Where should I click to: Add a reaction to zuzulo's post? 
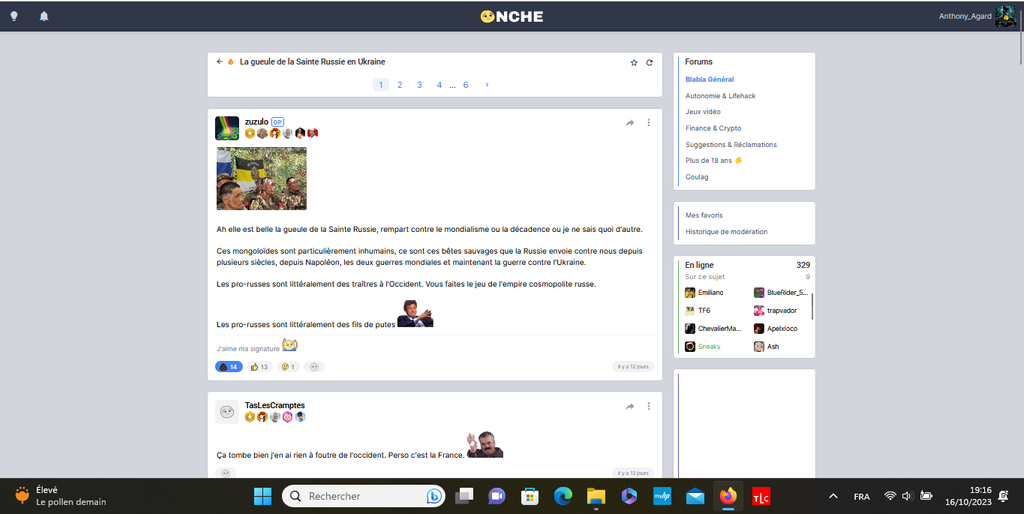314,367
